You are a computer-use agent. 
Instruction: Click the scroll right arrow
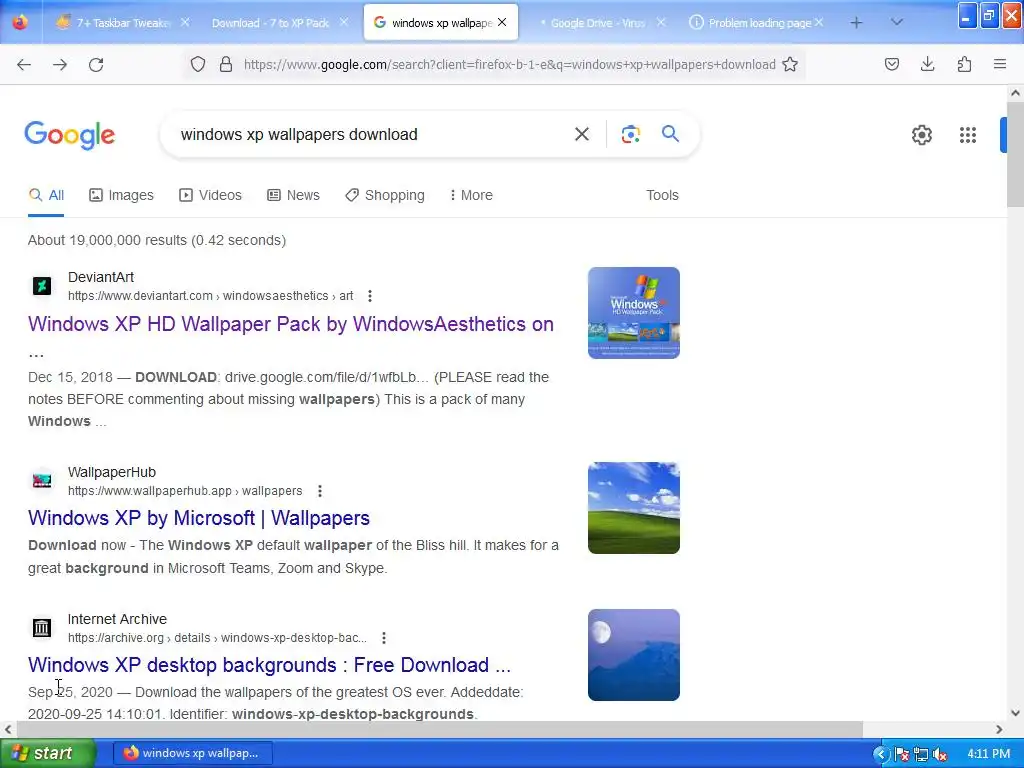(999, 729)
